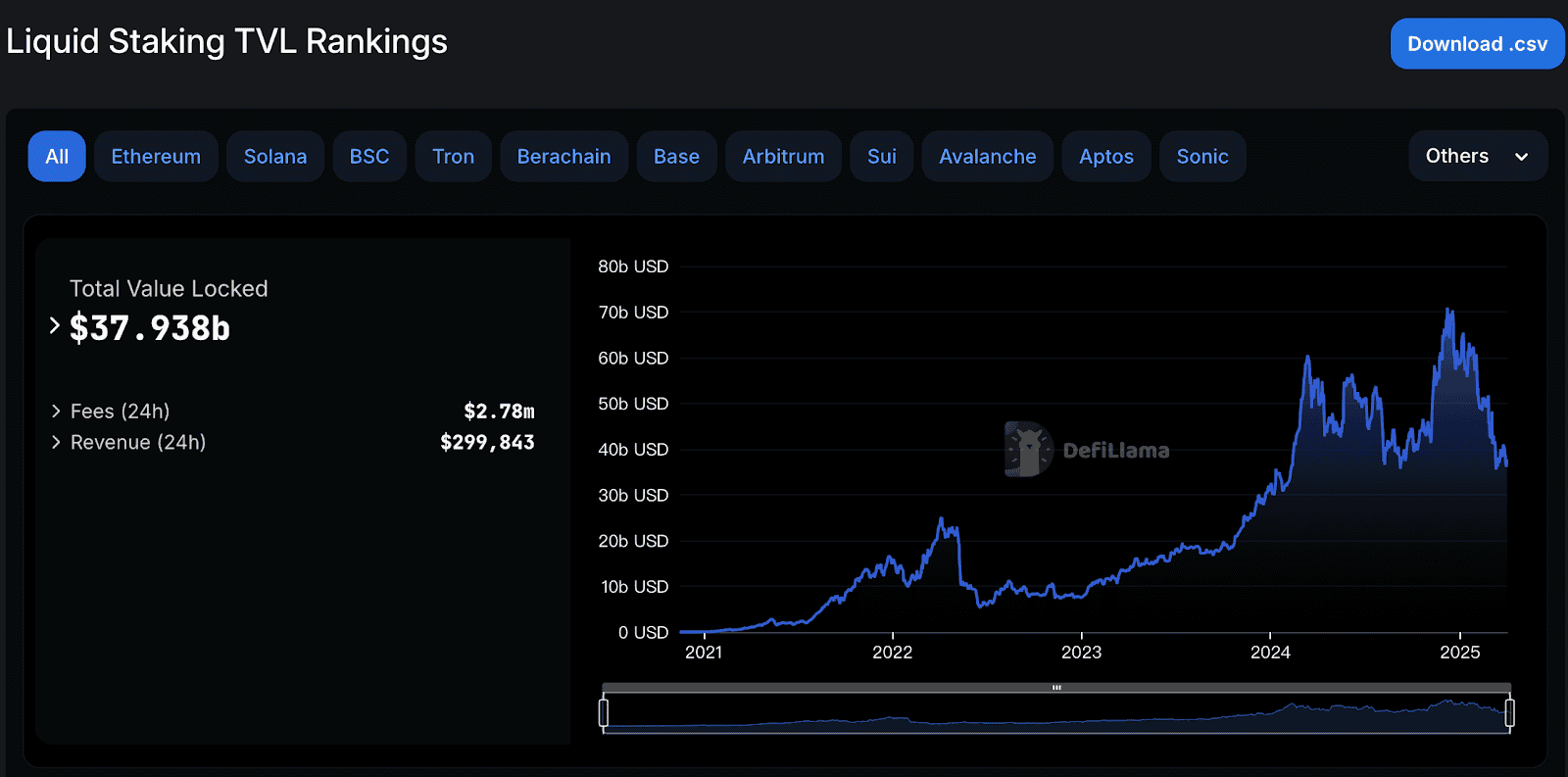Open the Others chains dropdown
1568x777 pixels.
[1477, 157]
